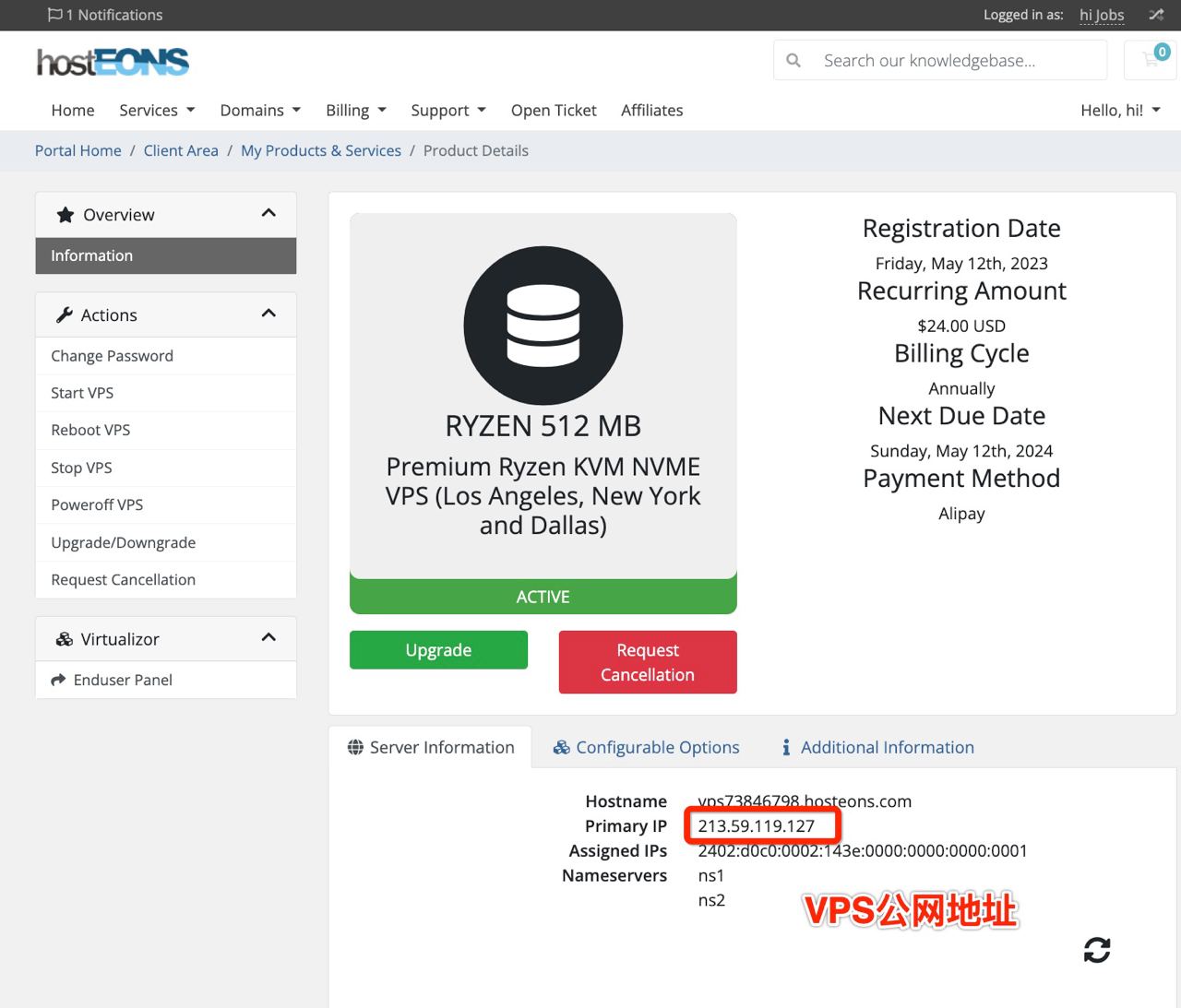Click the Actions wrench icon
Viewport: 1181px width, 1008px height.
pos(65,315)
